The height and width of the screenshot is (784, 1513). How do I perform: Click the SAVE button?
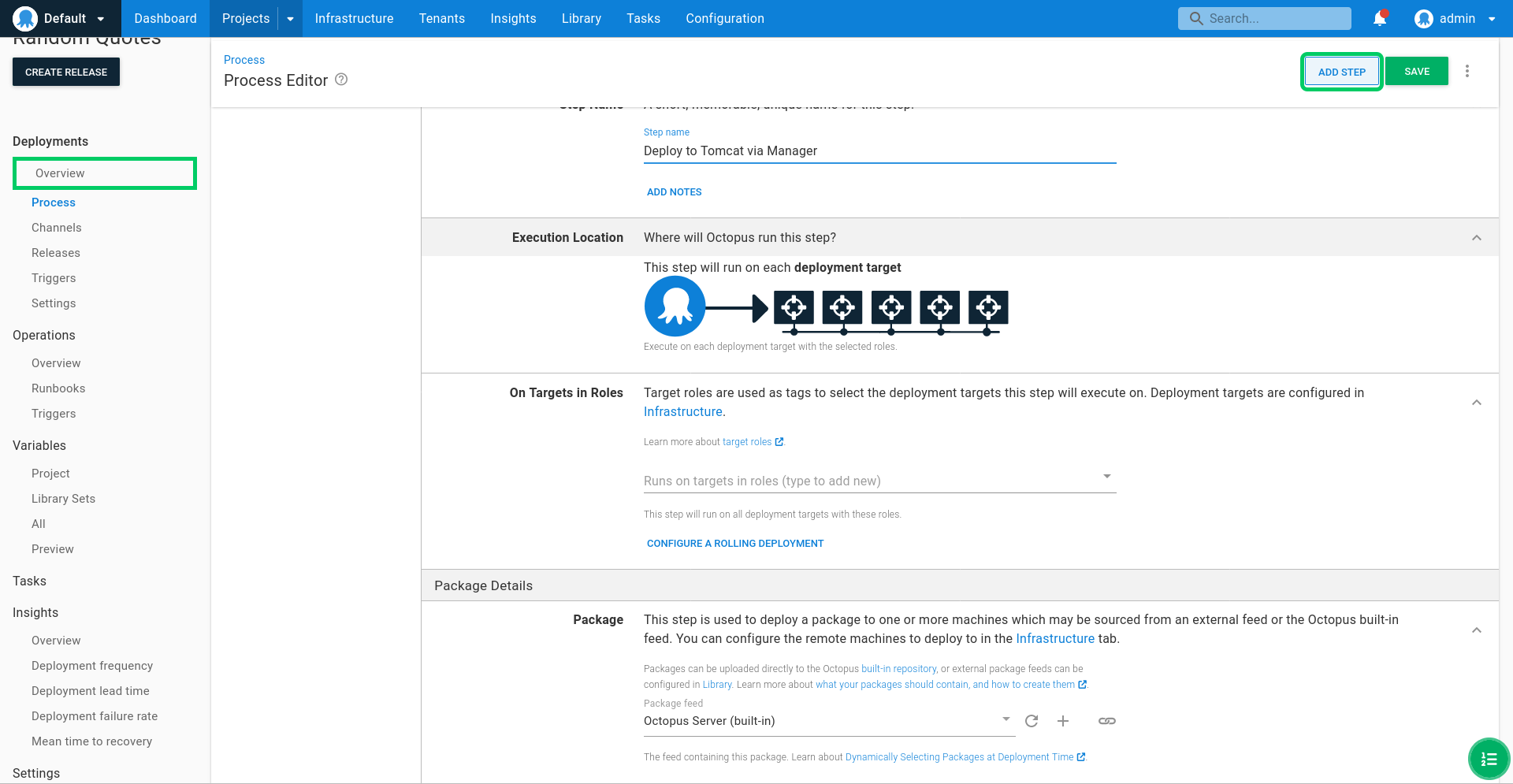tap(1417, 71)
